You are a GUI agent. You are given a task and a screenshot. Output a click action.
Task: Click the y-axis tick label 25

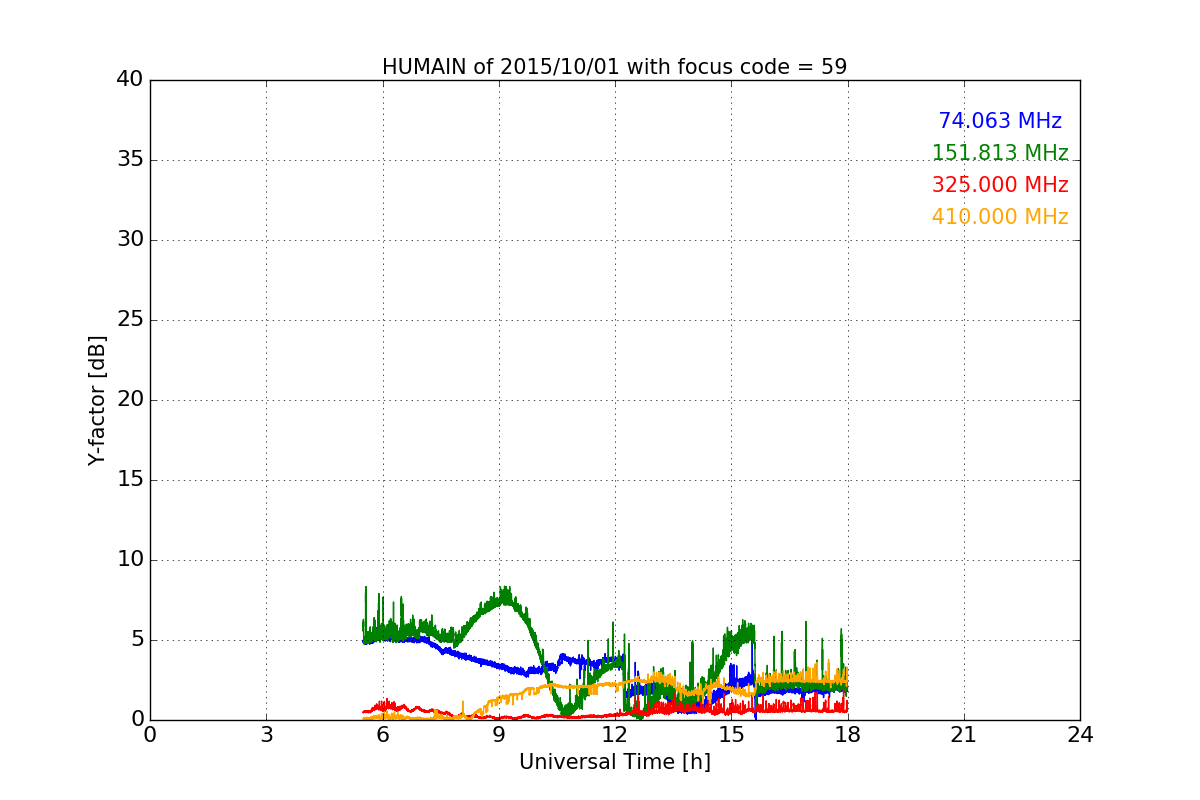(130, 320)
